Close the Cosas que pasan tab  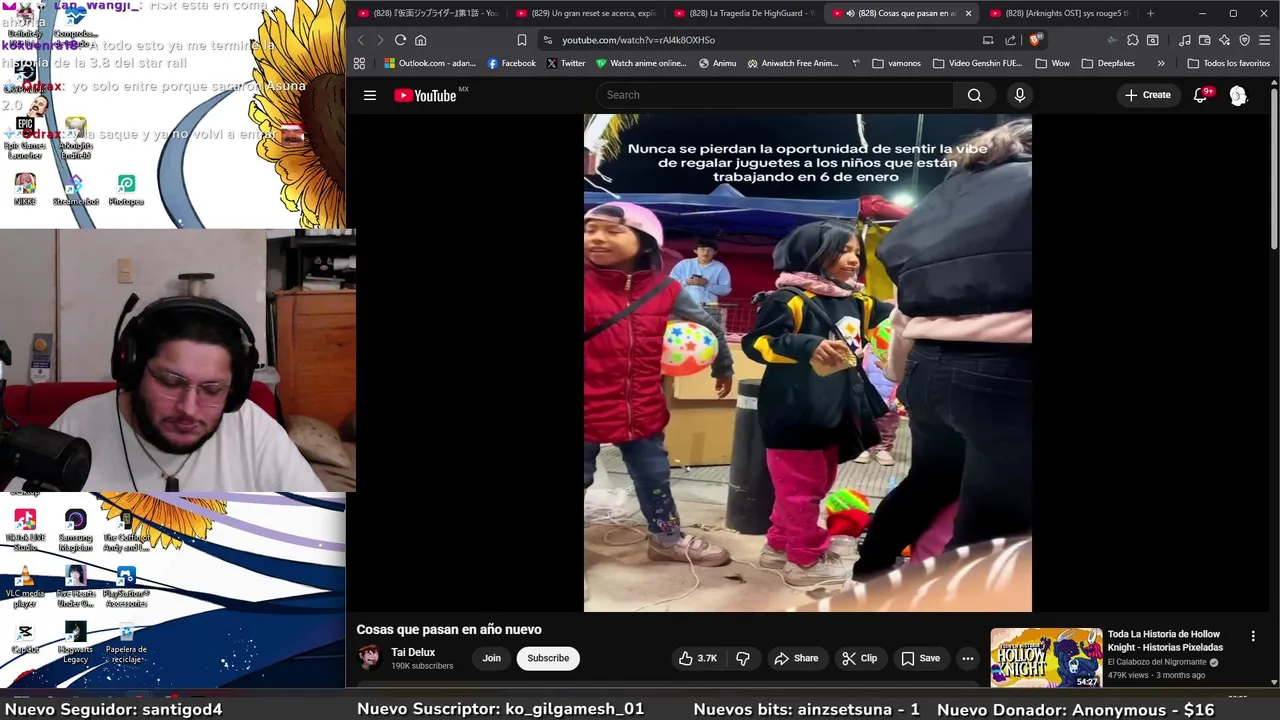968,13
